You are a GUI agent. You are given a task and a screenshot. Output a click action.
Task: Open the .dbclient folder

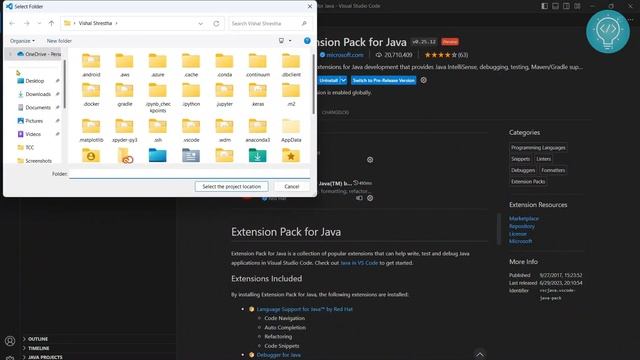point(291,65)
